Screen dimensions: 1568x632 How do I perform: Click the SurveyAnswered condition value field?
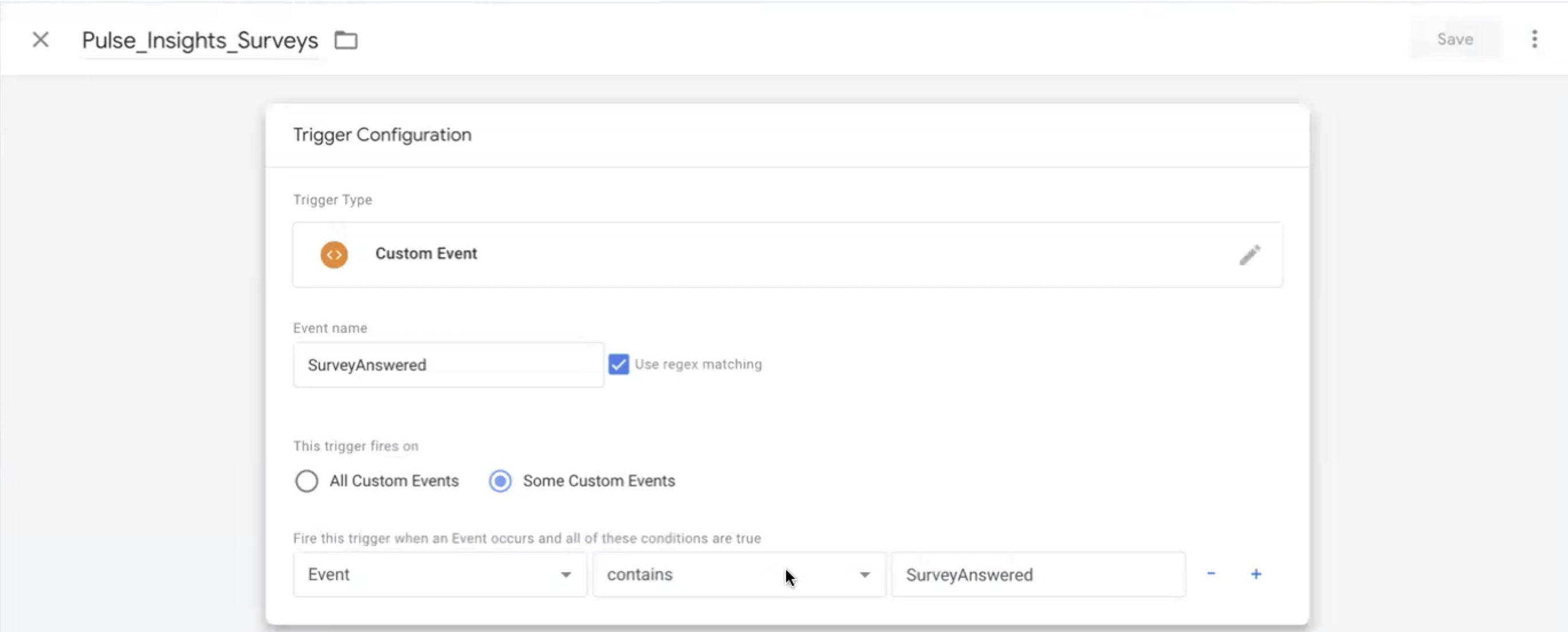[x=1038, y=574]
